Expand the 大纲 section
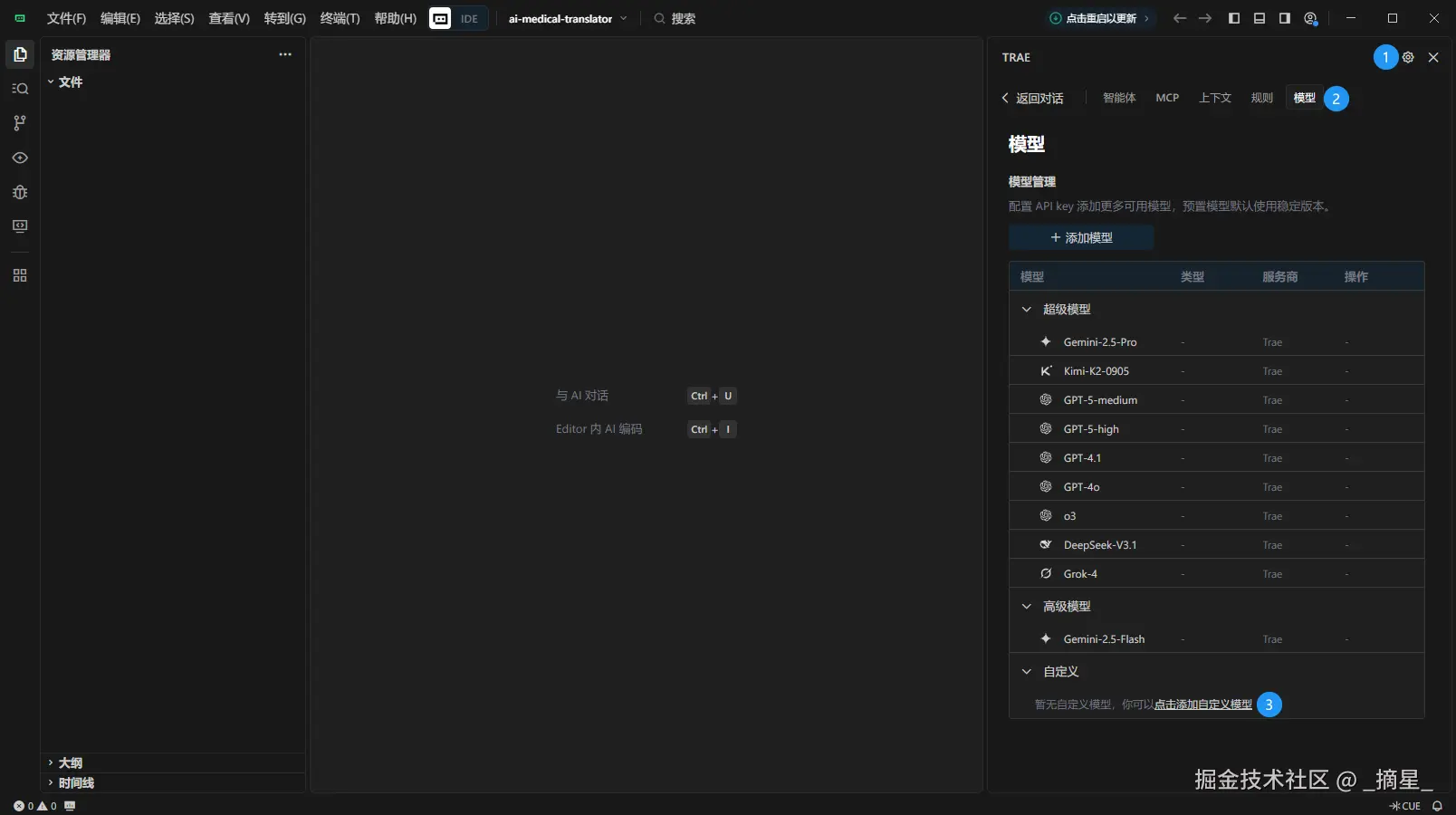The height and width of the screenshot is (815, 1456). tap(172, 762)
